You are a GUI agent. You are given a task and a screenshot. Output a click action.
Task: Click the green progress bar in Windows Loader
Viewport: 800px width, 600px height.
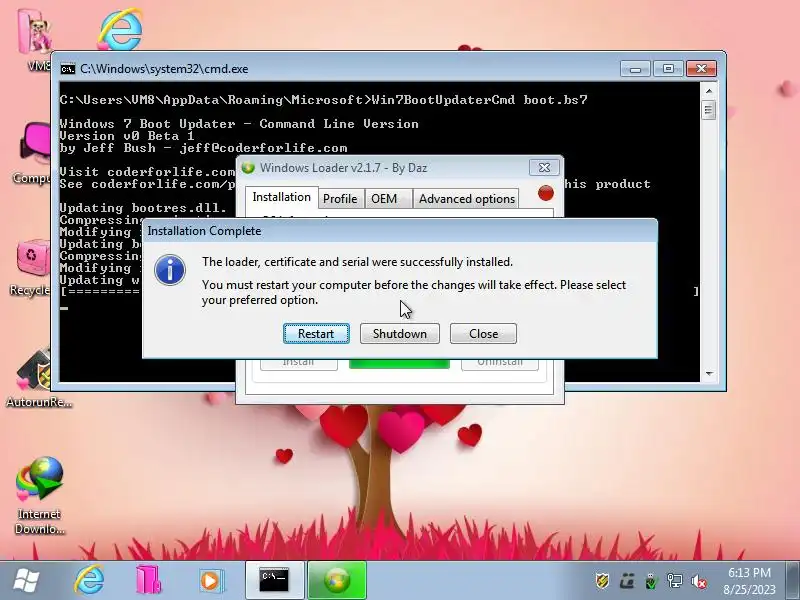tap(399, 363)
